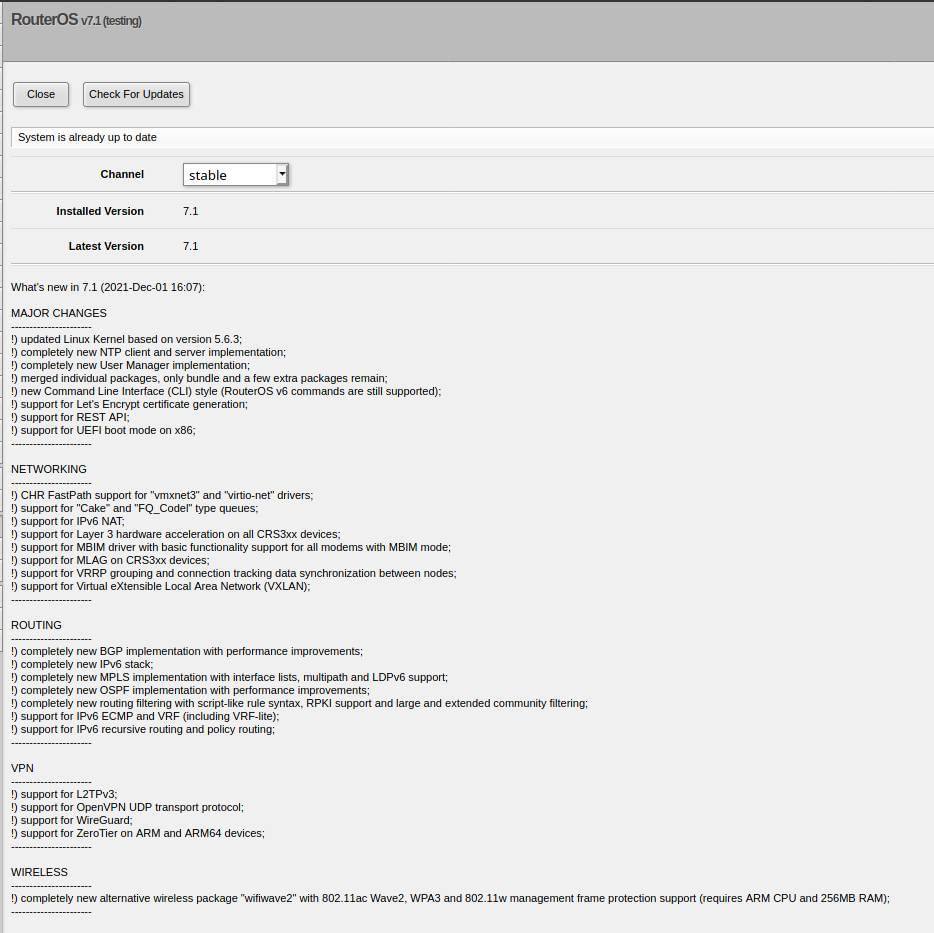Screen dimensions: 934x933
Task: Click line about UEFI boot mode on x86
Action: 103,430
